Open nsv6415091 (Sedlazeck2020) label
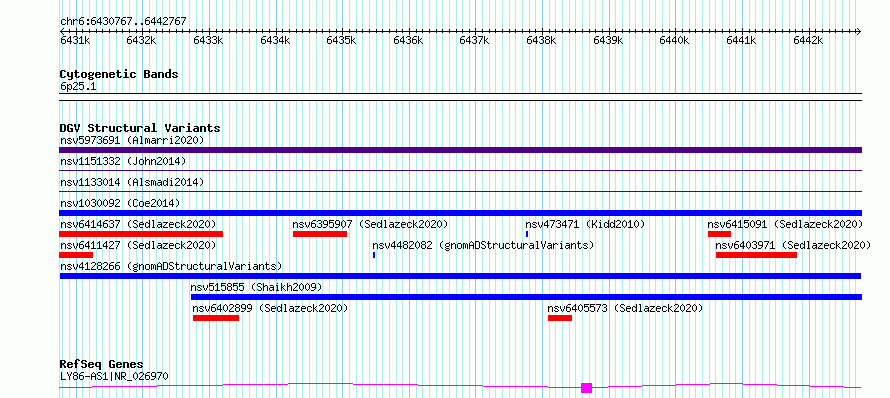This screenshot has height=398, width=890. click(785, 224)
